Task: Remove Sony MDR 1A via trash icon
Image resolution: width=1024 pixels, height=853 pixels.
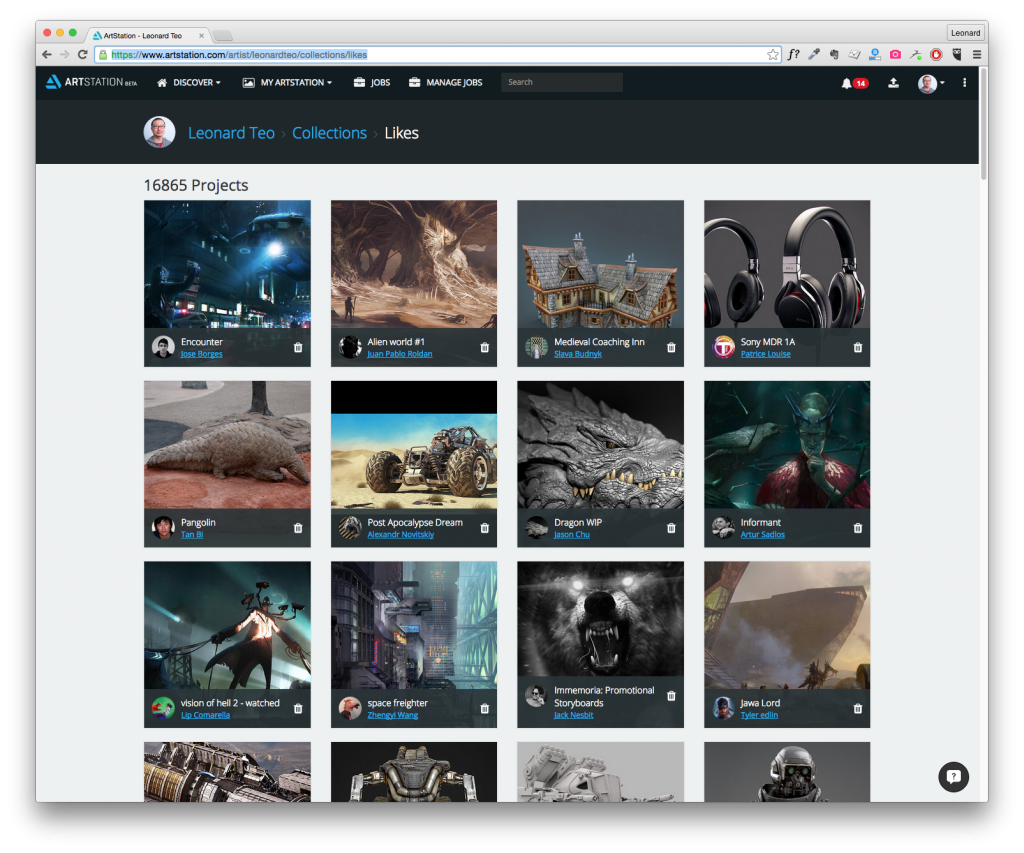Action: [857, 347]
